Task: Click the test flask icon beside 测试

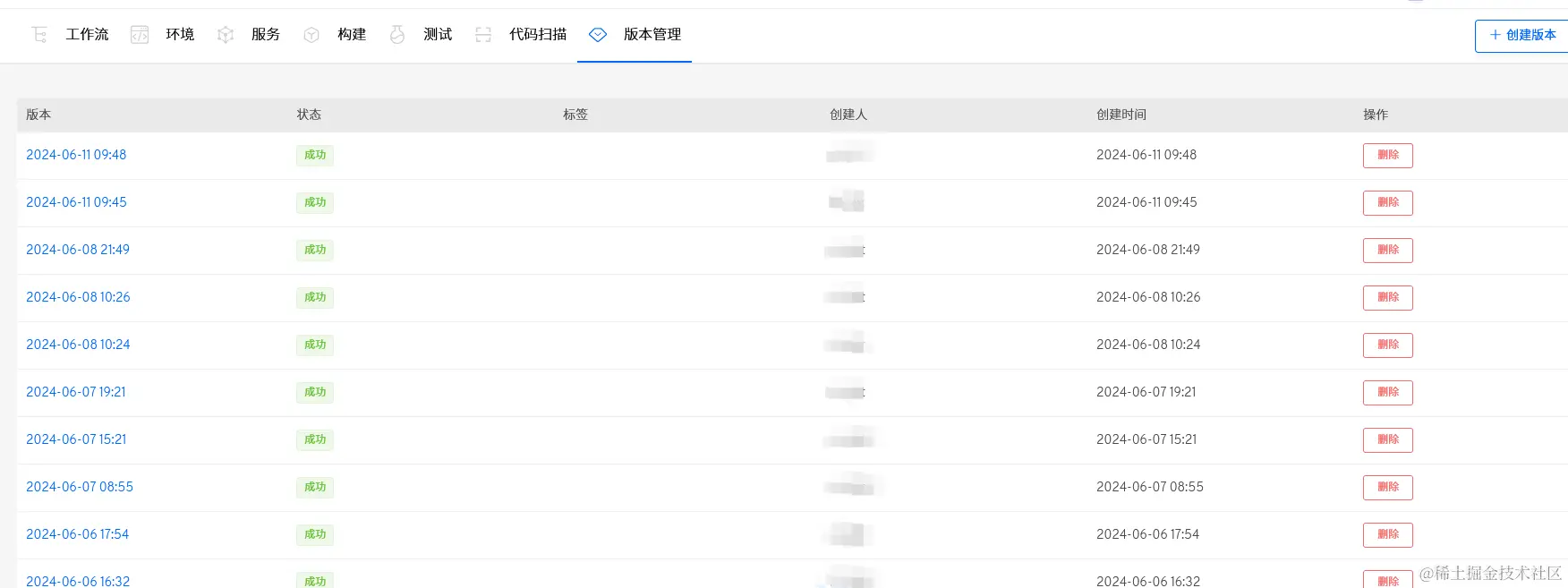Action: pos(397,35)
